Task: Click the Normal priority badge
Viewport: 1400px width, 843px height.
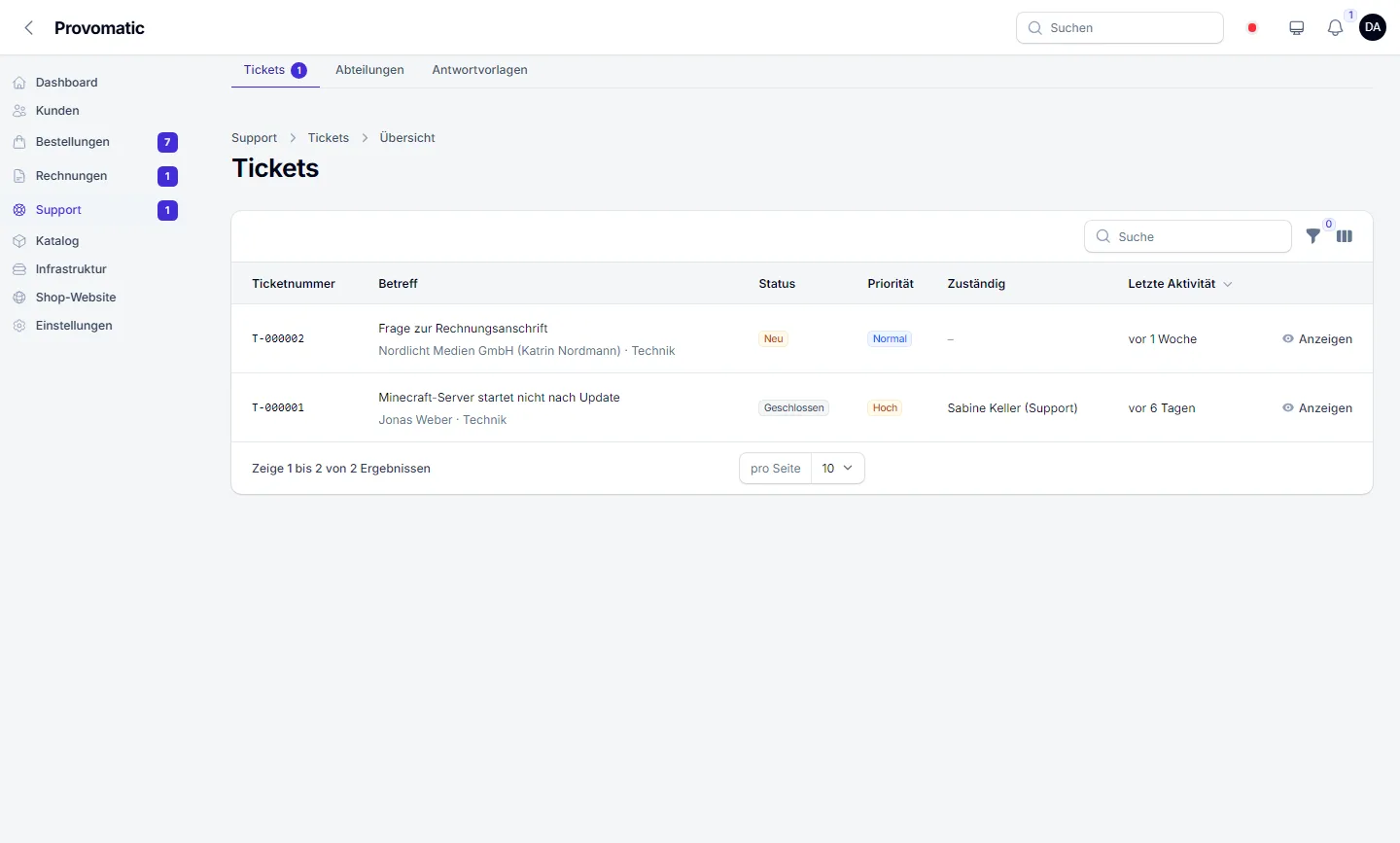Action: pos(890,339)
